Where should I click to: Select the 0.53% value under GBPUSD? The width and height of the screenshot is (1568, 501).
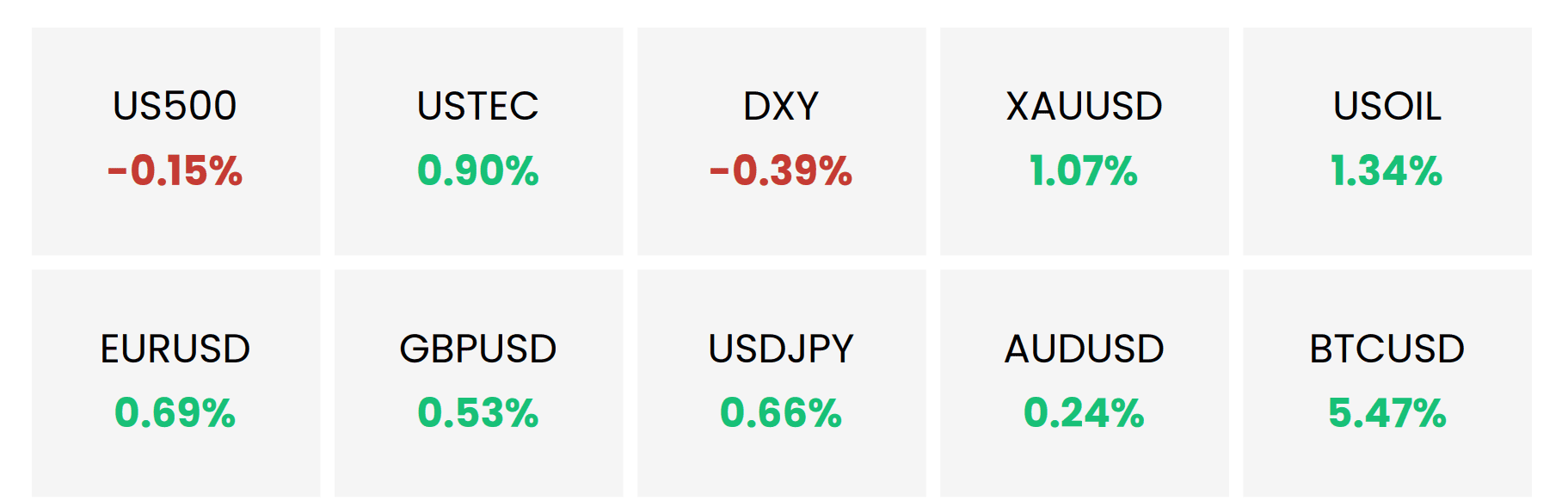478,412
